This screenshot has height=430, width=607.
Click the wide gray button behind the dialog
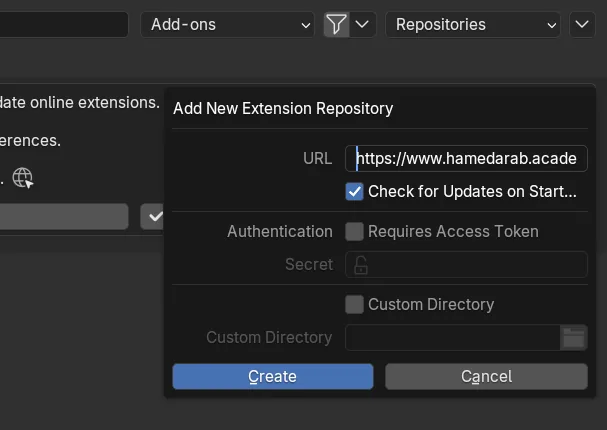point(64,216)
